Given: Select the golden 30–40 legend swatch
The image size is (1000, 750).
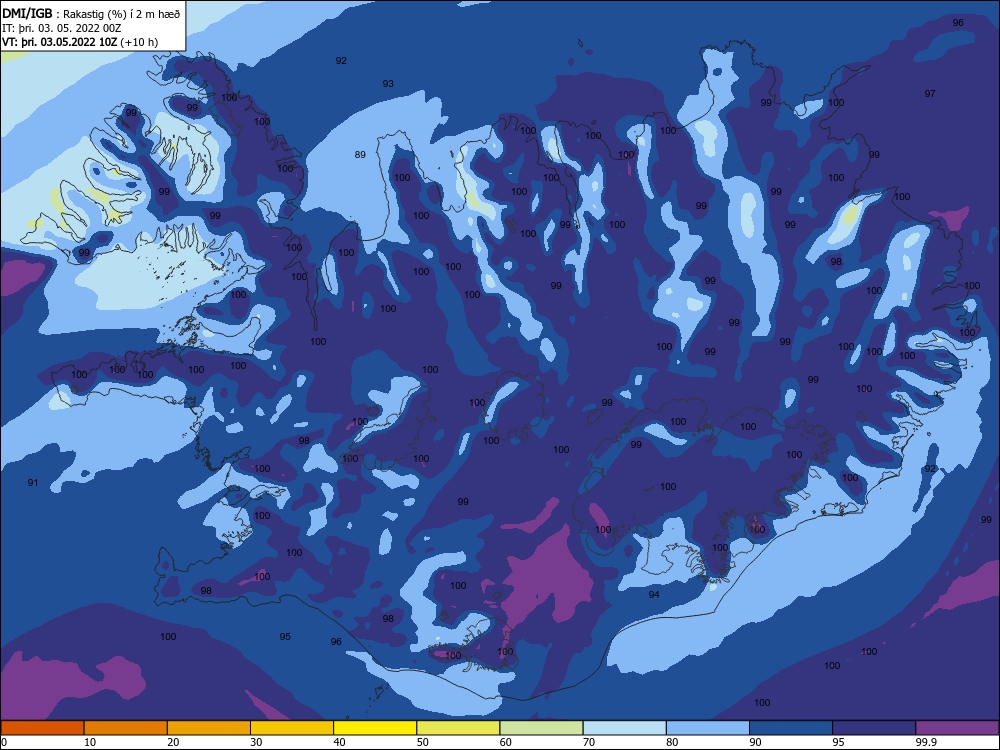Looking at the screenshot, I should coord(292,728).
